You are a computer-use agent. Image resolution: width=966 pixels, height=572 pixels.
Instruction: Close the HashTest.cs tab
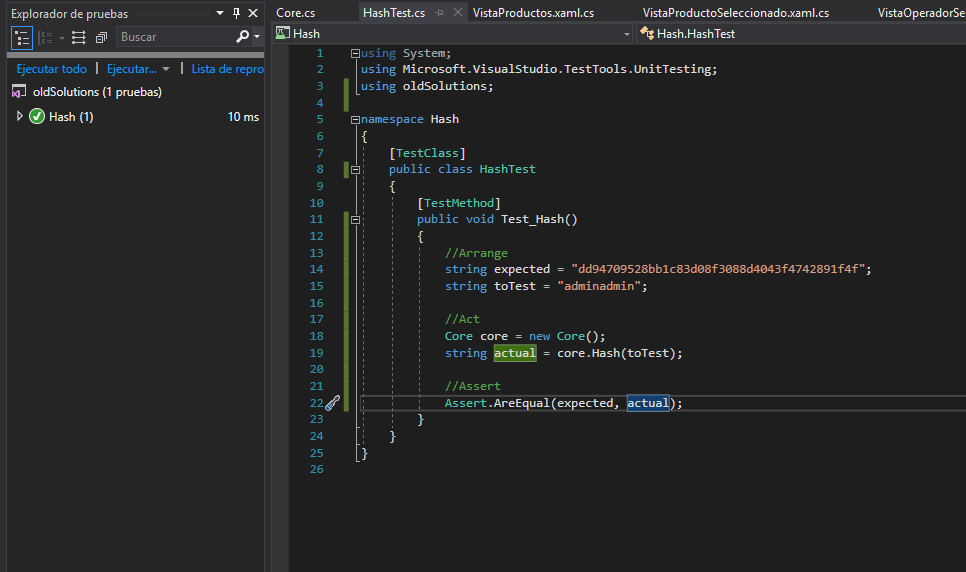click(x=457, y=13)
